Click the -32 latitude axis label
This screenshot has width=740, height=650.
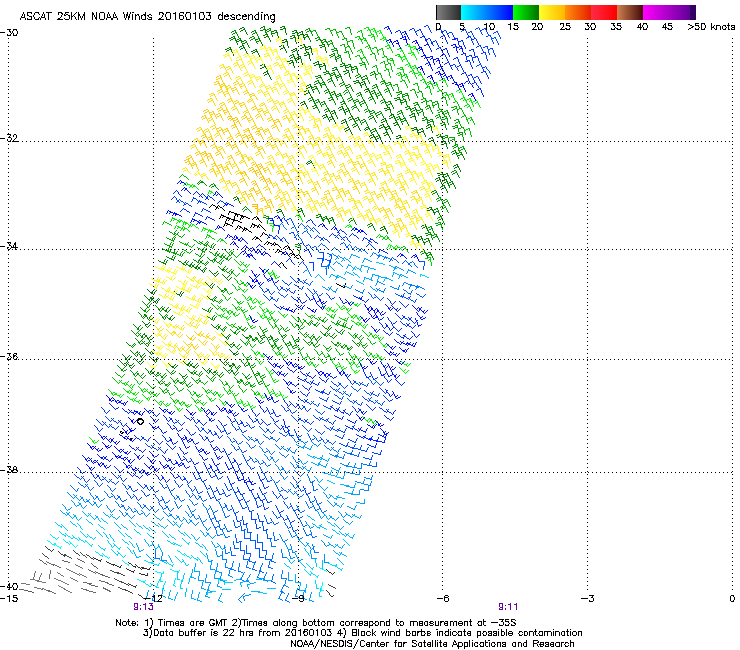tap(9, 138)
